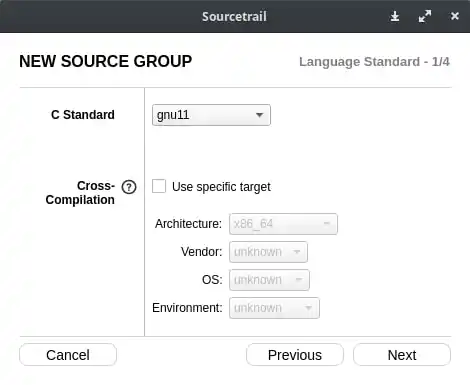Open the Environment unknown dropdown
The image size is (470, 385).
click(x=274, y=308)
